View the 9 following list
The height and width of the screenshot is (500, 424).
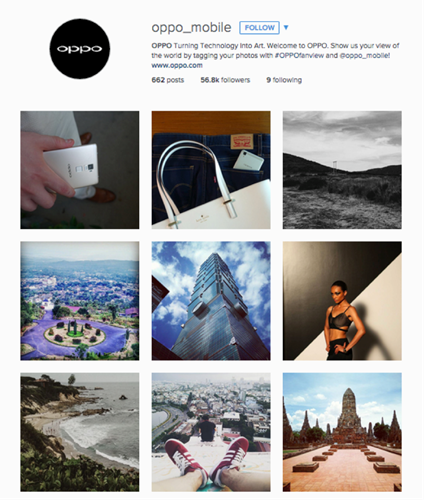[x=284, y=80]
